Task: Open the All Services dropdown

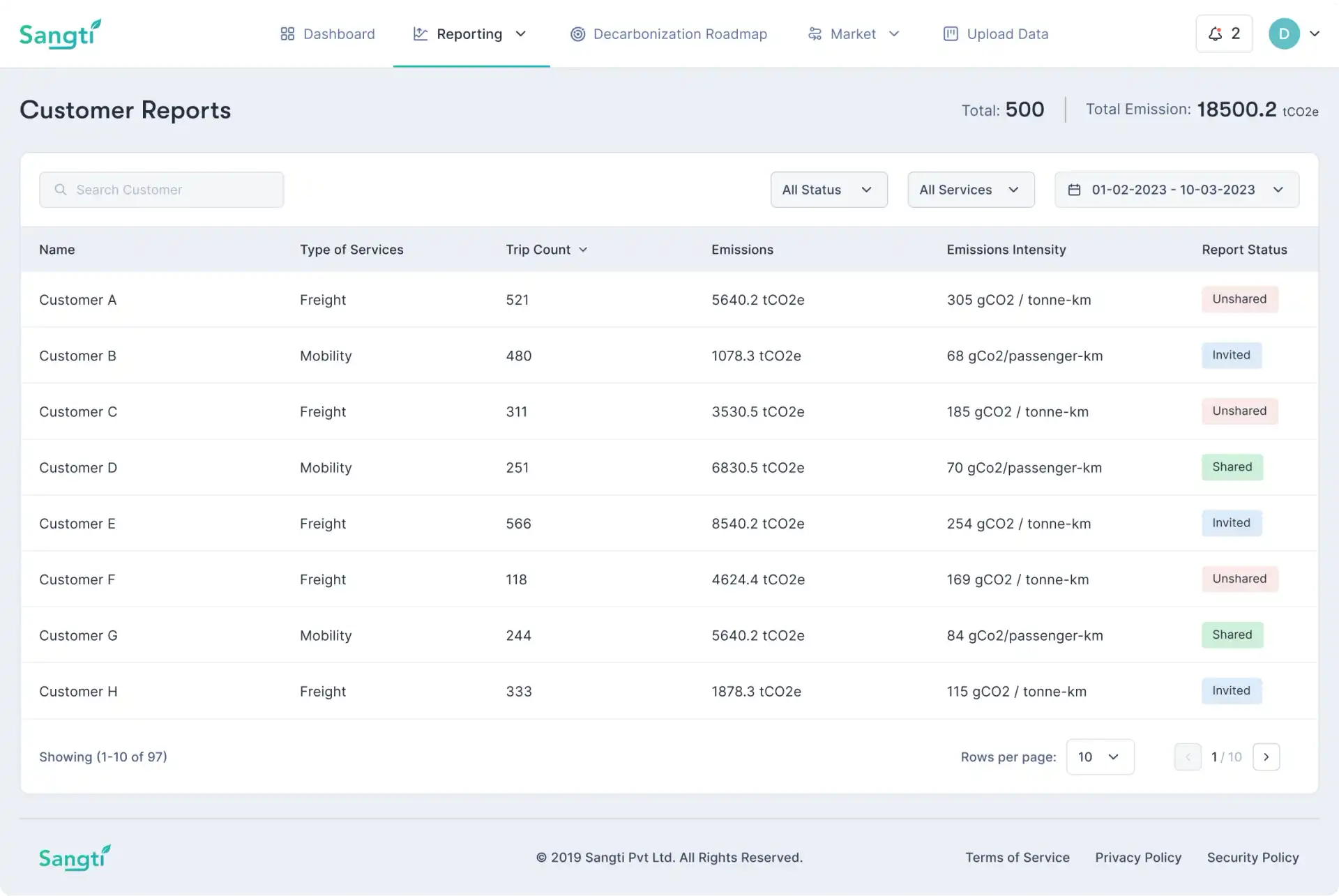Action: tap(971, 190)
